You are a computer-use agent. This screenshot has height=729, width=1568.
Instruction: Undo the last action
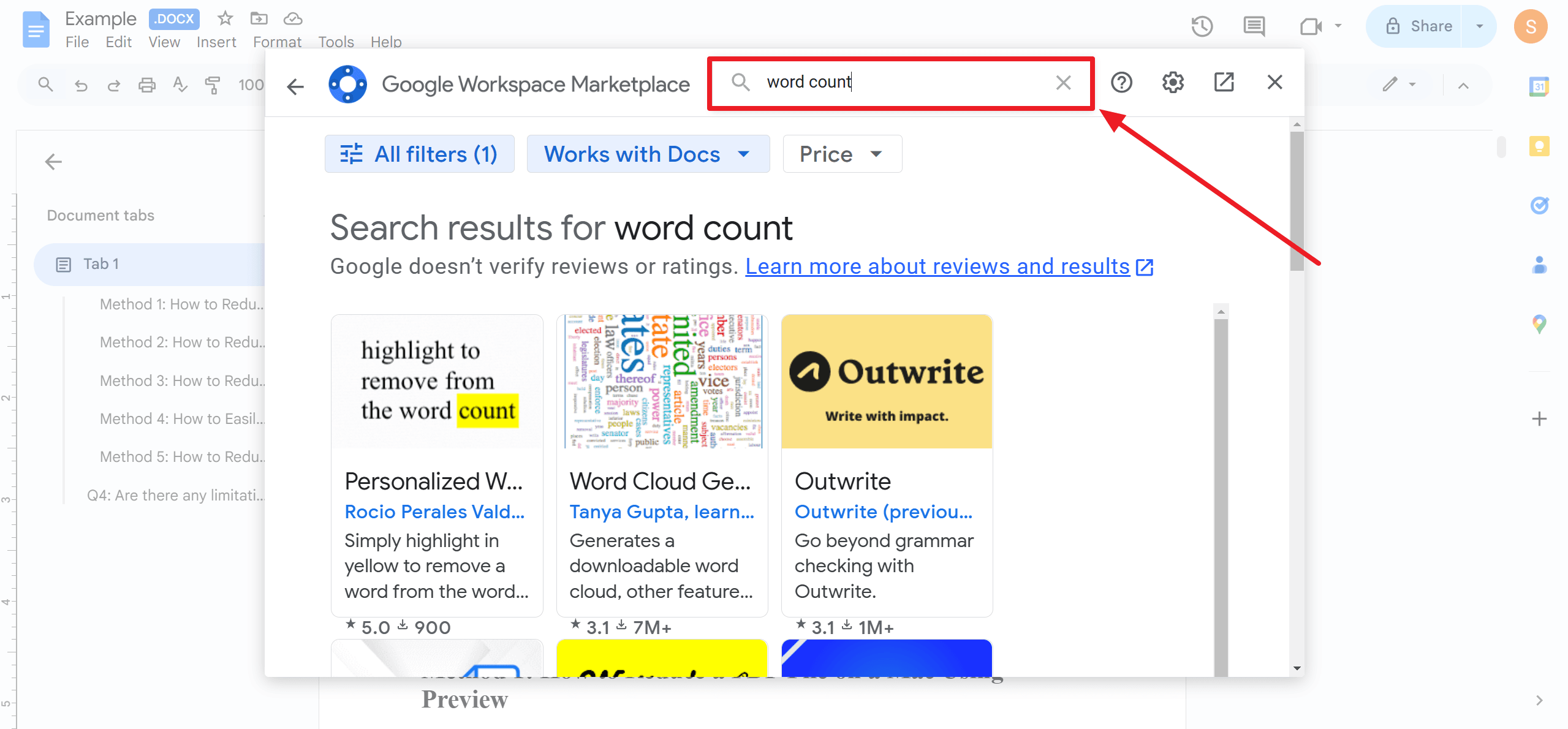81,85
